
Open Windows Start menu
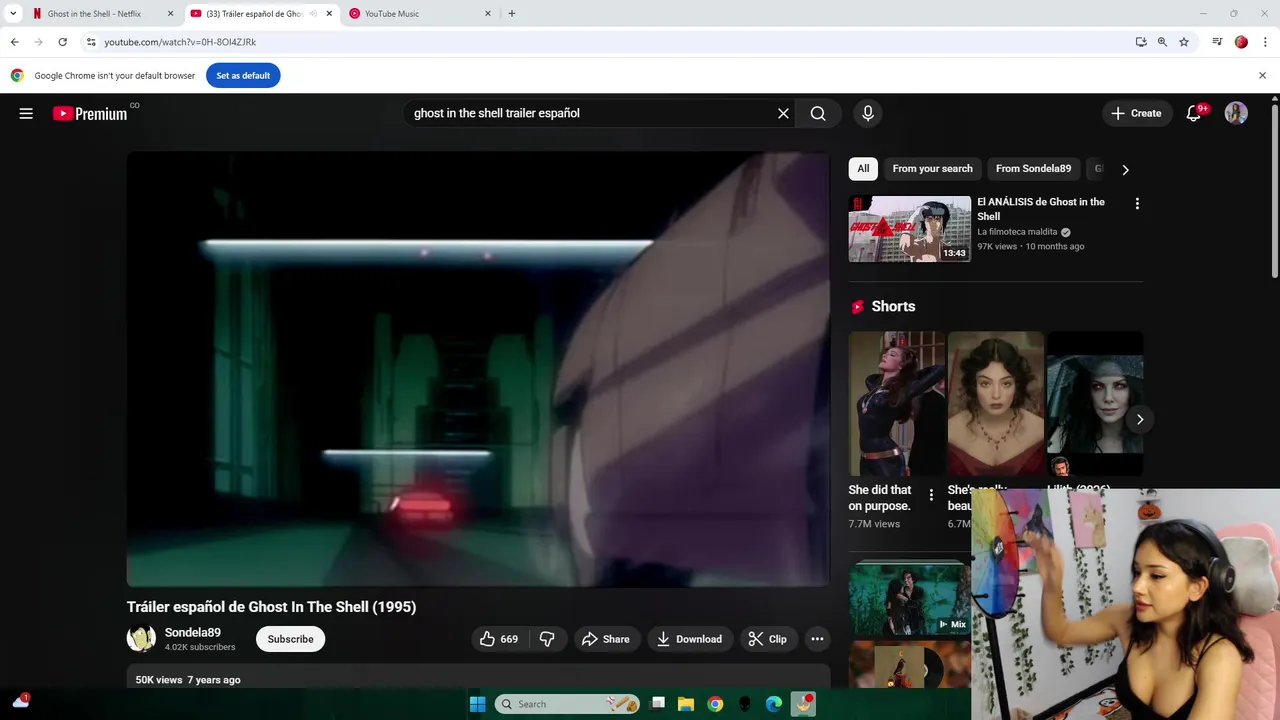pyautogui.click(x=477, y=704)
